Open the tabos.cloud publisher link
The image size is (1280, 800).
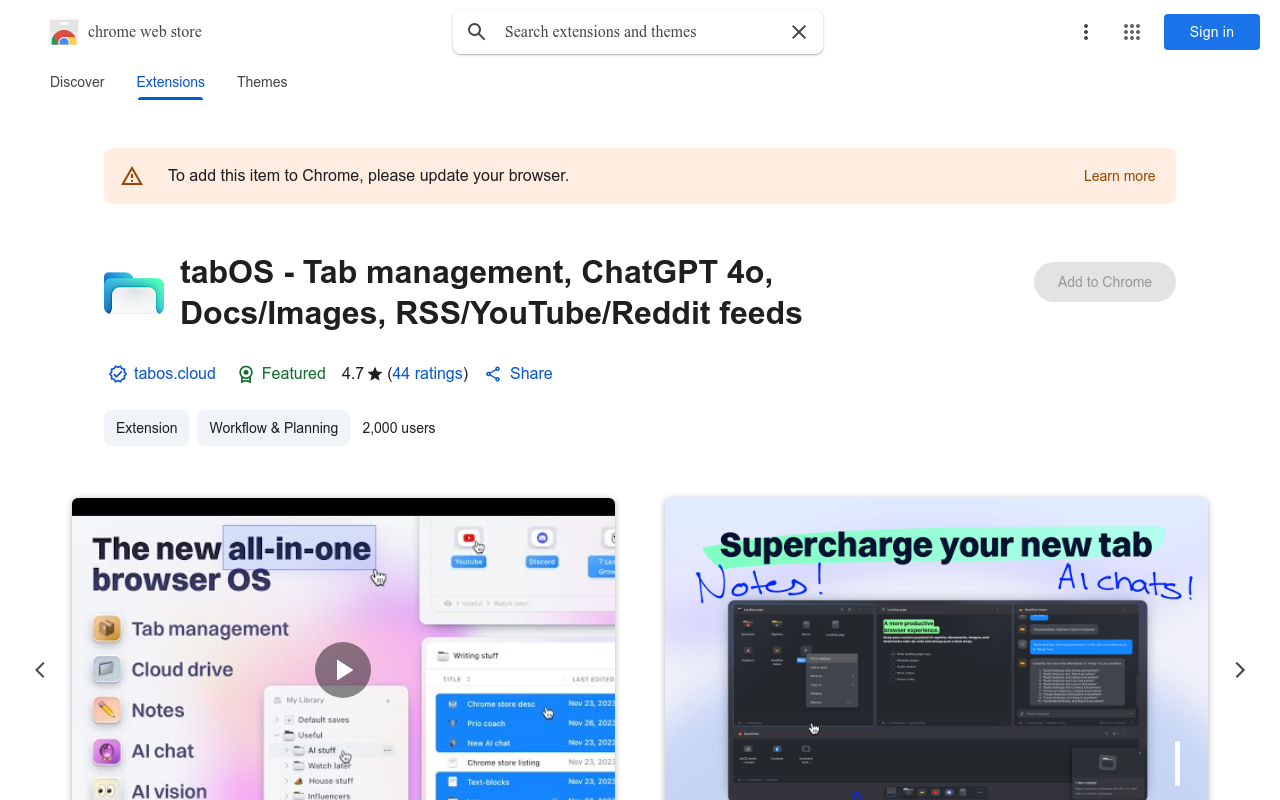[175, 374]
